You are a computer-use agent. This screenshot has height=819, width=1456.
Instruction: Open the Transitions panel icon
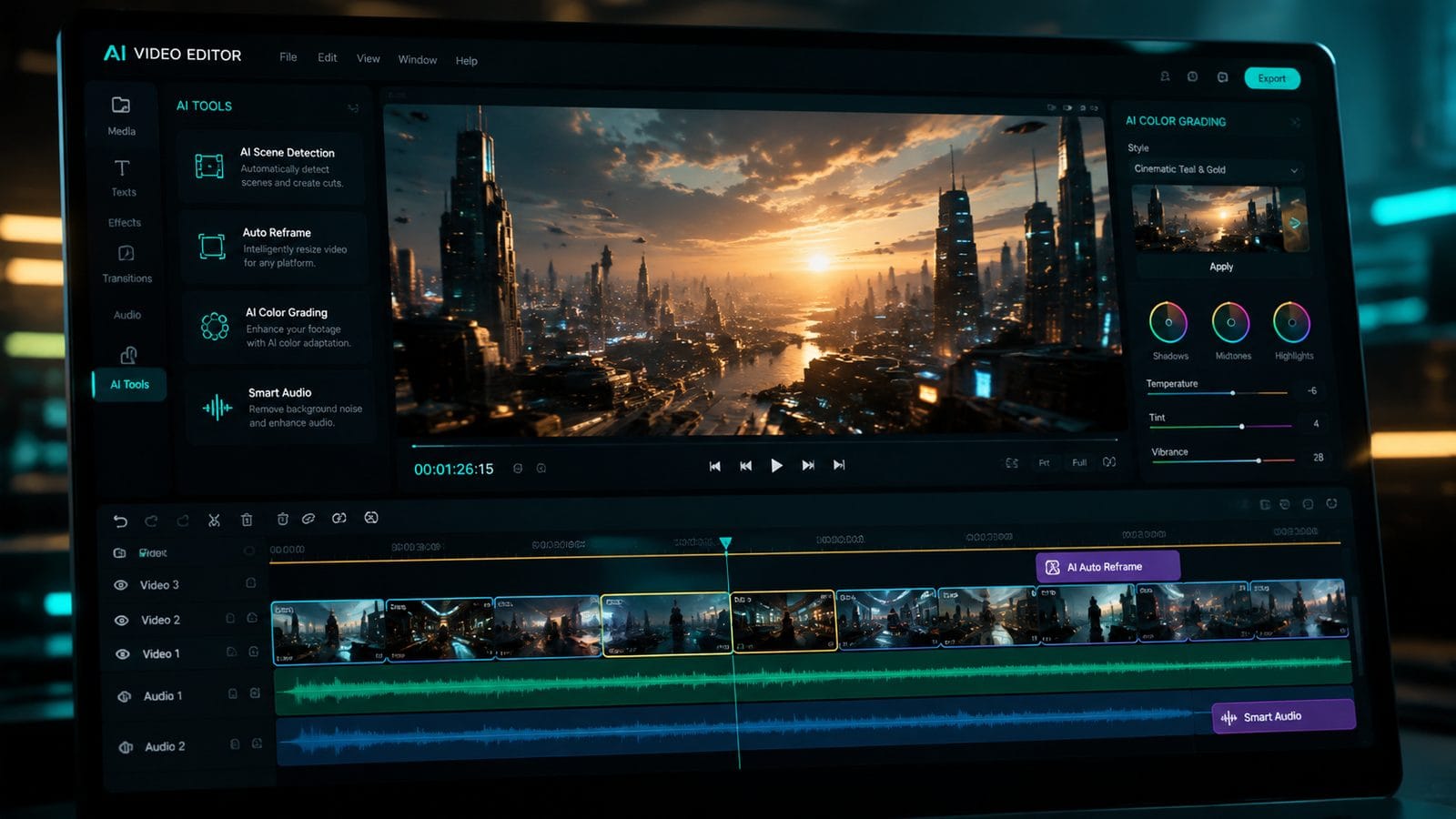coord(126,253)
